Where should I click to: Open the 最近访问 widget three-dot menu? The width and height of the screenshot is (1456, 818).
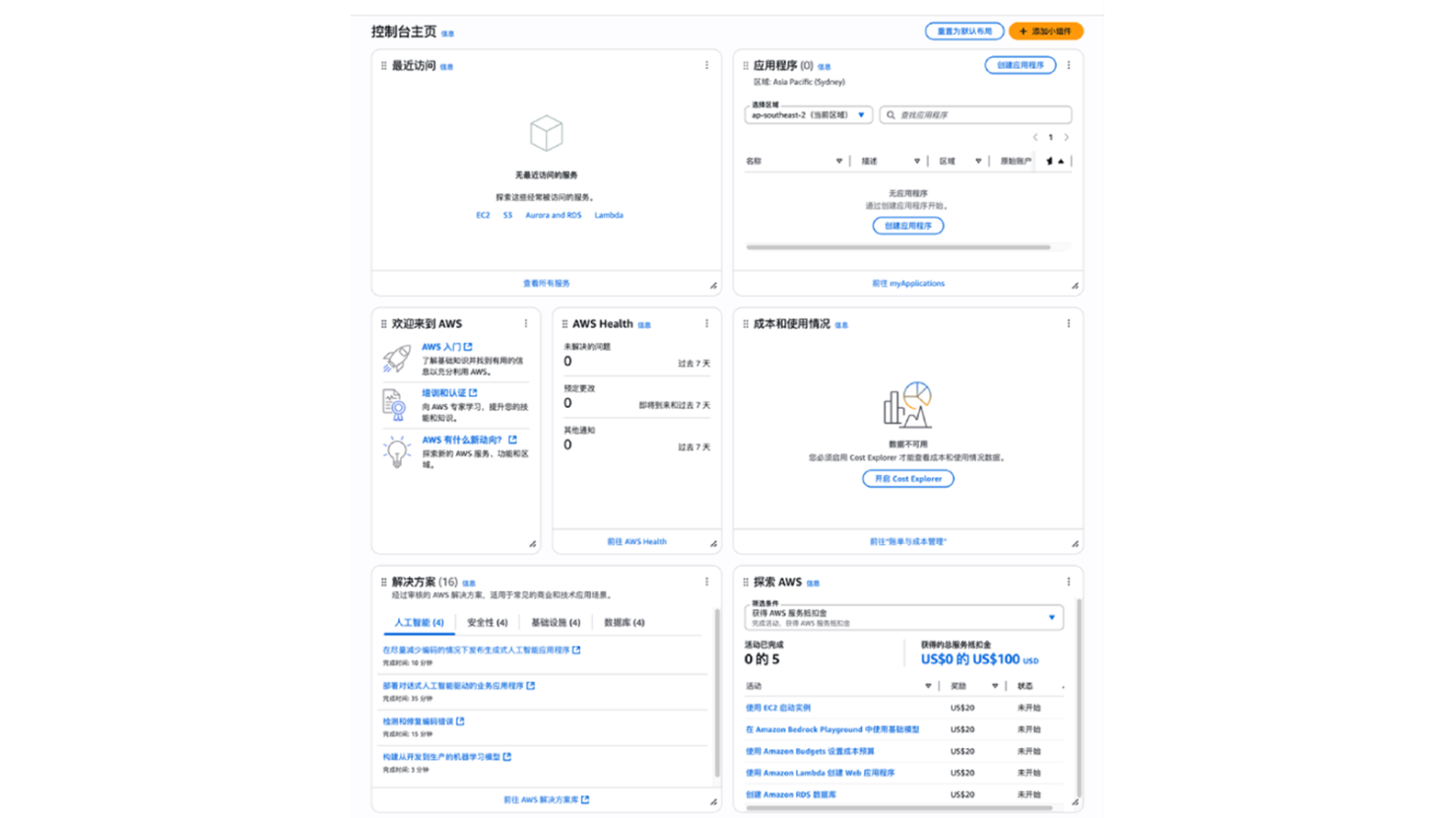coord(706,65)
